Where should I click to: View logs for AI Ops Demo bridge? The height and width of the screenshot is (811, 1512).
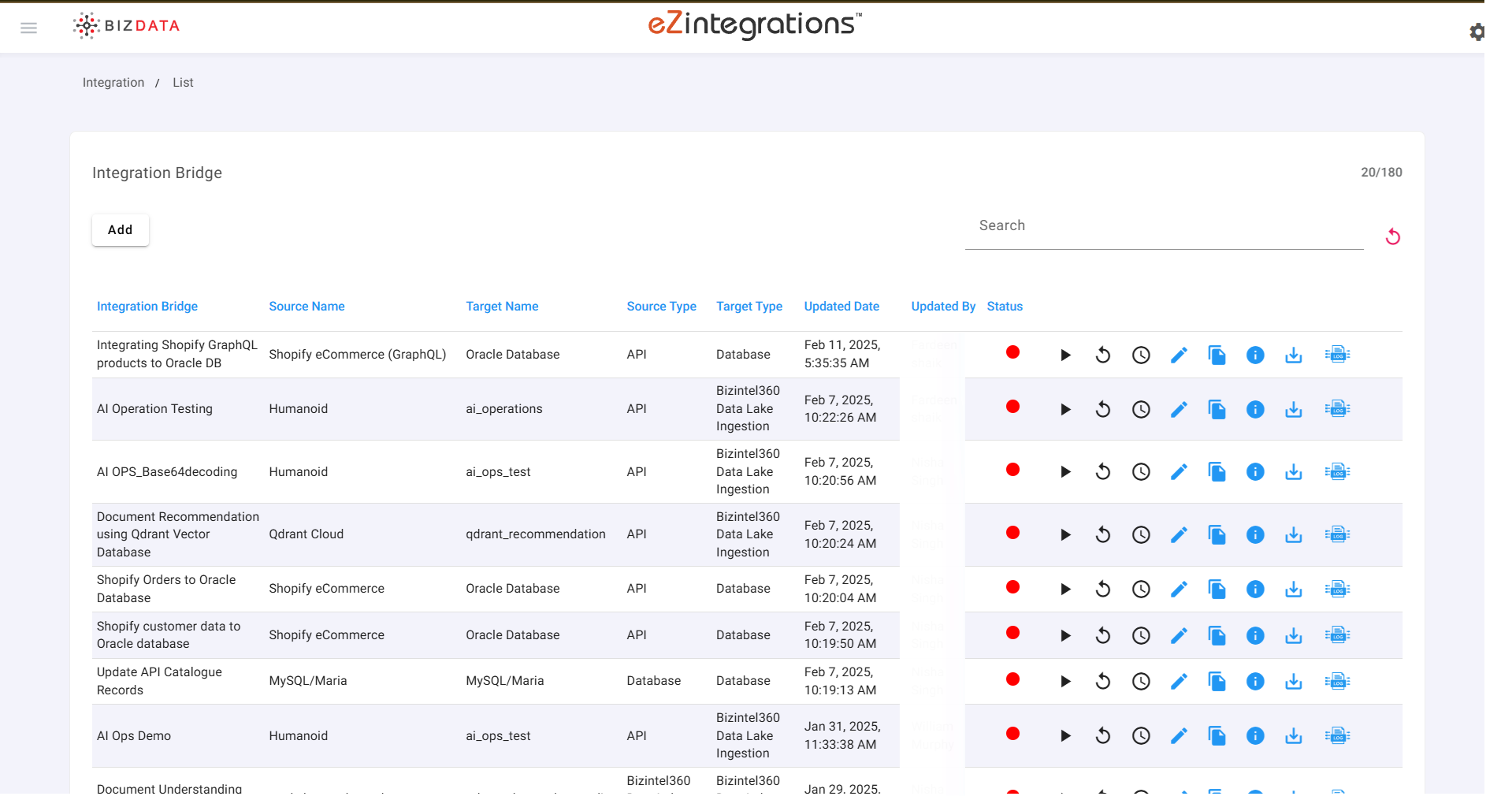pyautogui.click(x=1337, y=735)
